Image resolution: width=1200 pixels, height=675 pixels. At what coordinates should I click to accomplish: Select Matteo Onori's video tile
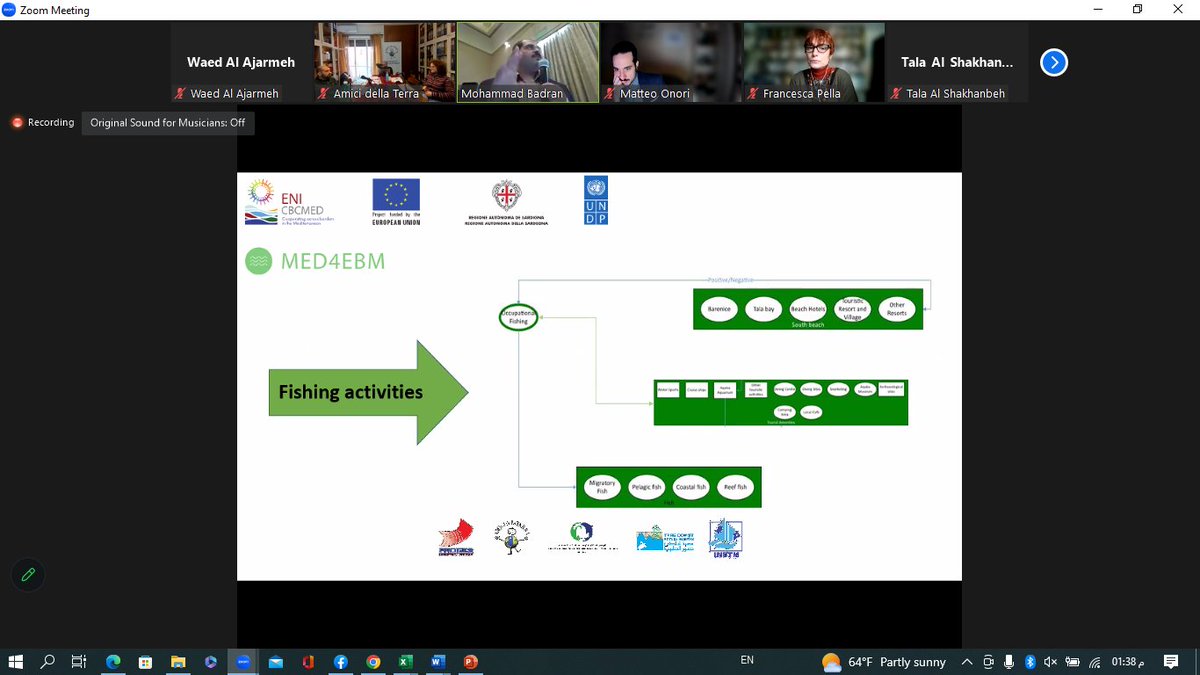671,62
